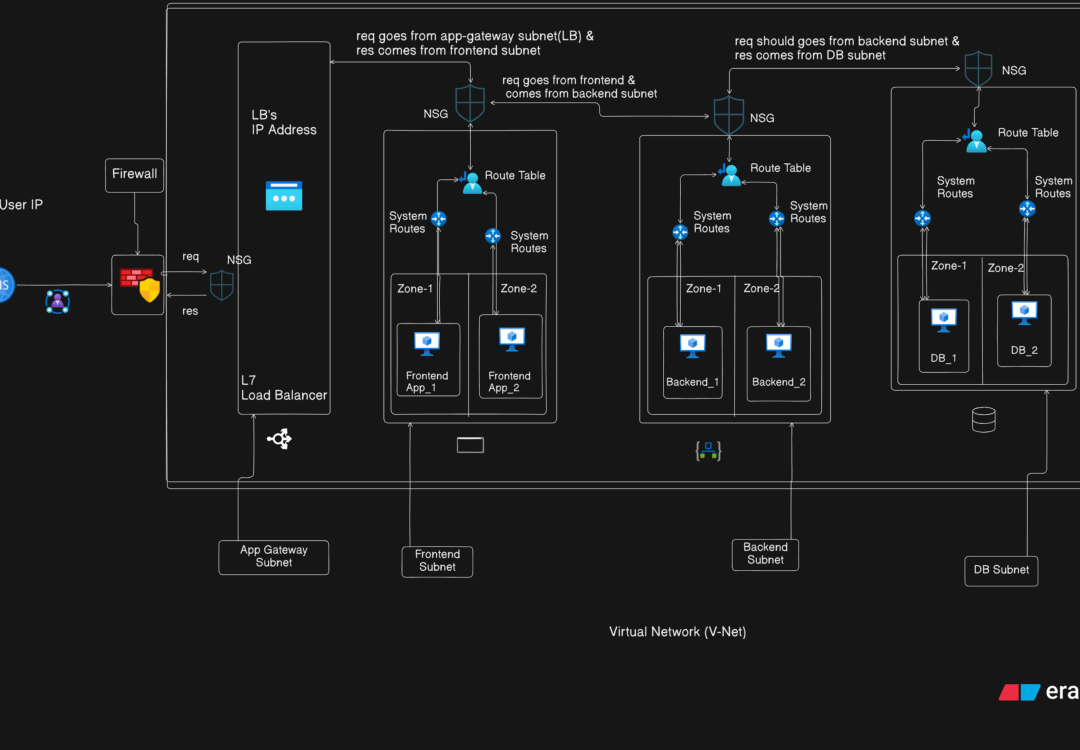Screen dimensions: 1080x750
Task: Click the 'Backend_1' label text
Action: tap(692, 382)
